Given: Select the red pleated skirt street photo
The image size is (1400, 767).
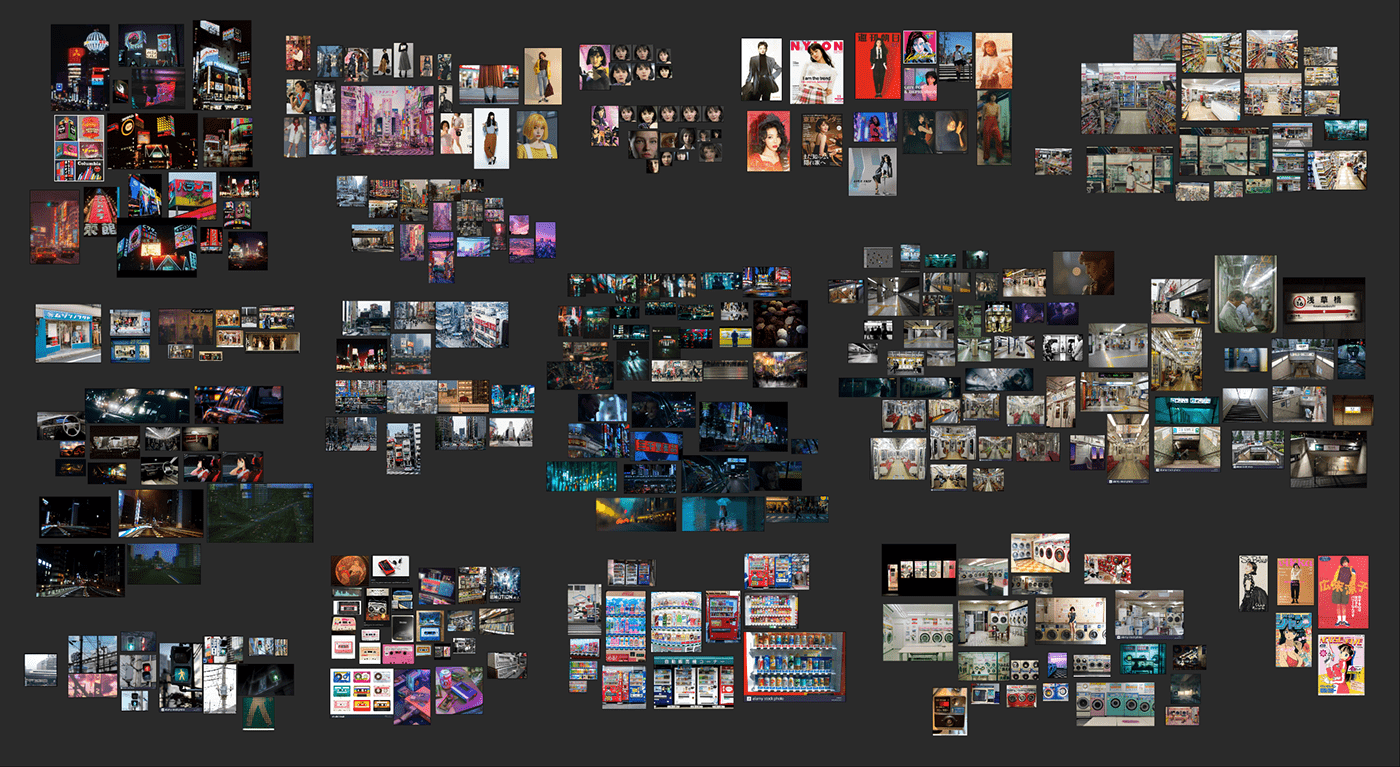Looking at the screenshot, I should [489, 84].
